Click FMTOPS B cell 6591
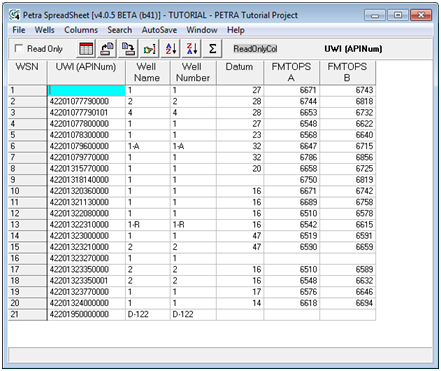 348,236
